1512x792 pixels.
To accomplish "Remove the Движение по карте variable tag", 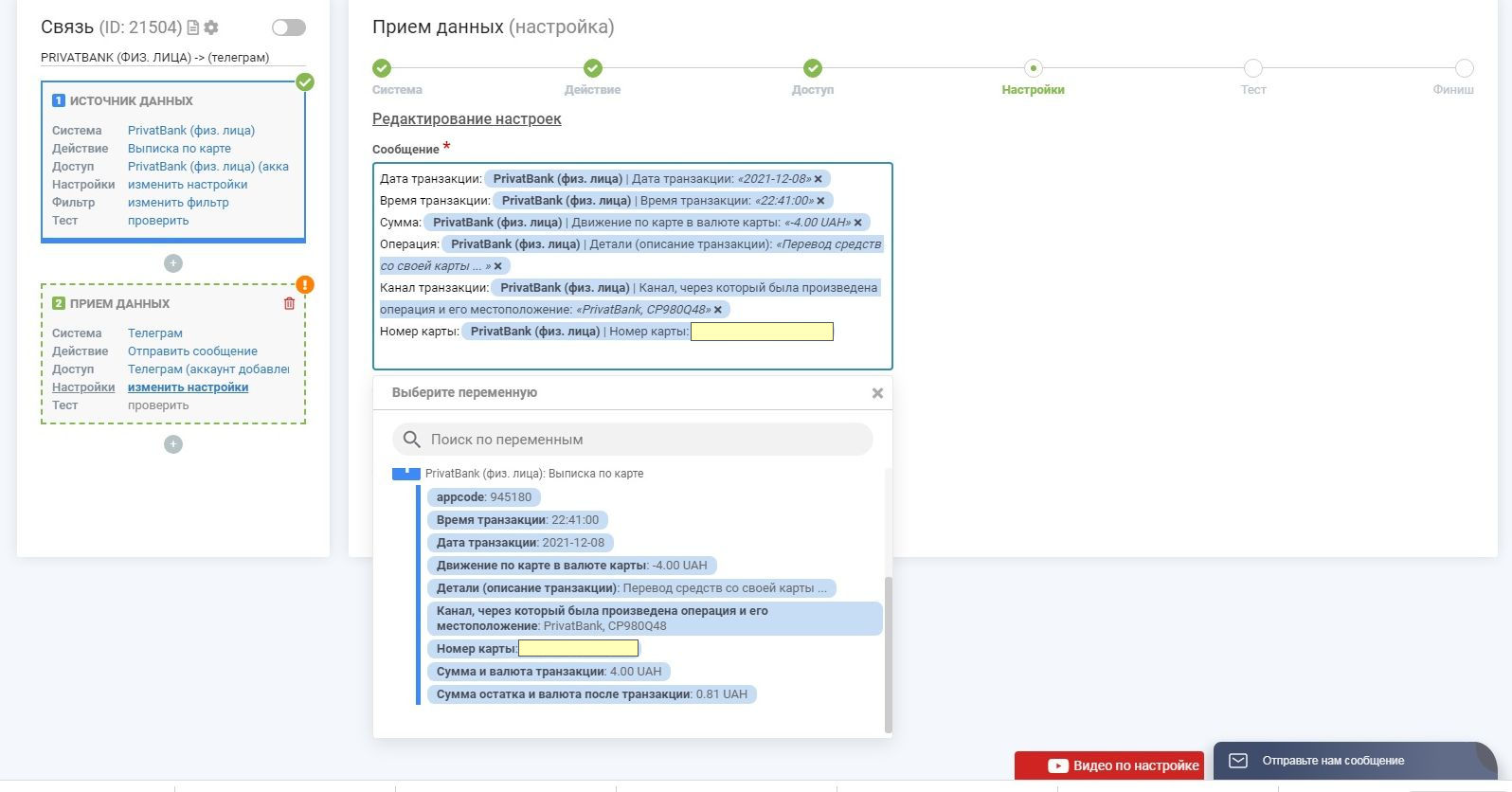I will (858, 223).
